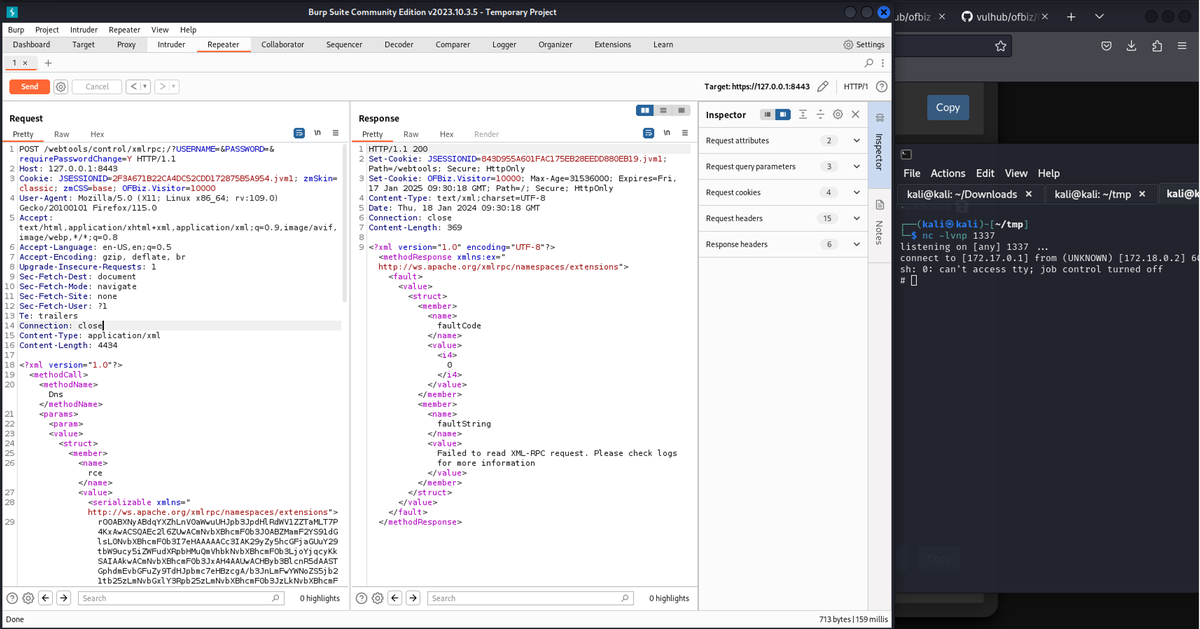Toggle word wrap icon in the Request pane

(x=299, y=133)
